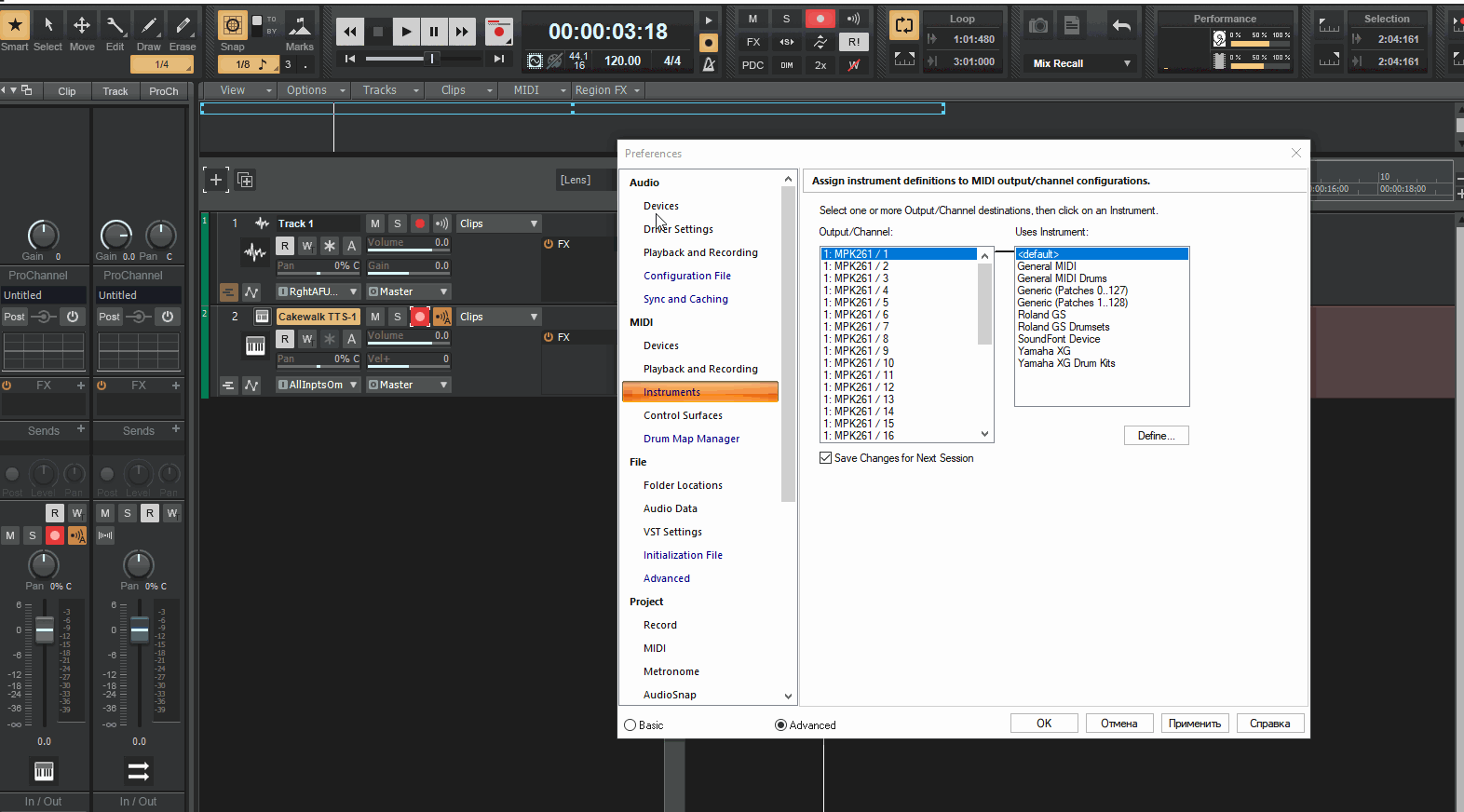Viewport: 1464px width, 812px height.
Task: Click the Define... button
Action: point(1156,436)
